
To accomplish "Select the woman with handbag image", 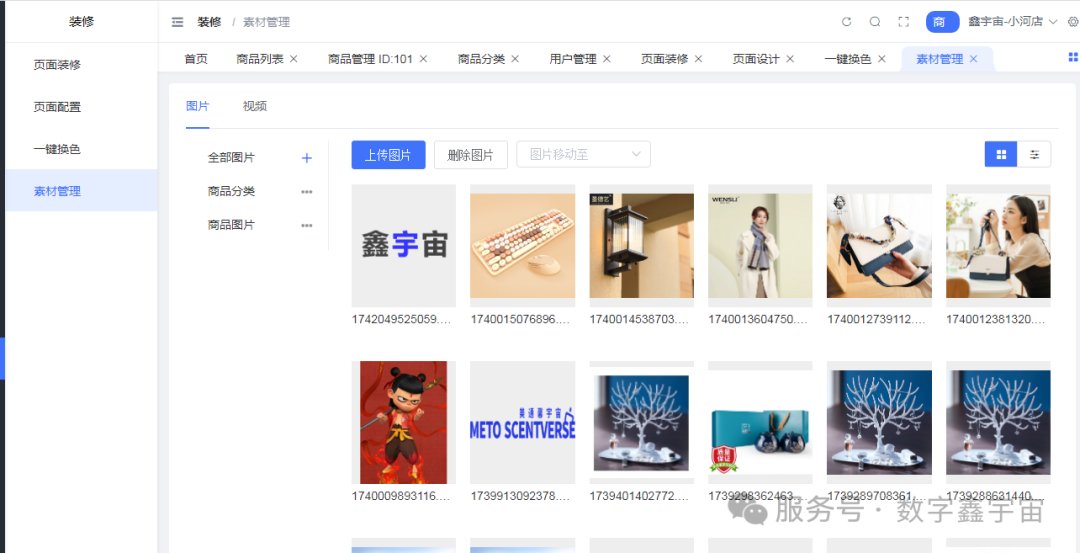I will point(999,245).
